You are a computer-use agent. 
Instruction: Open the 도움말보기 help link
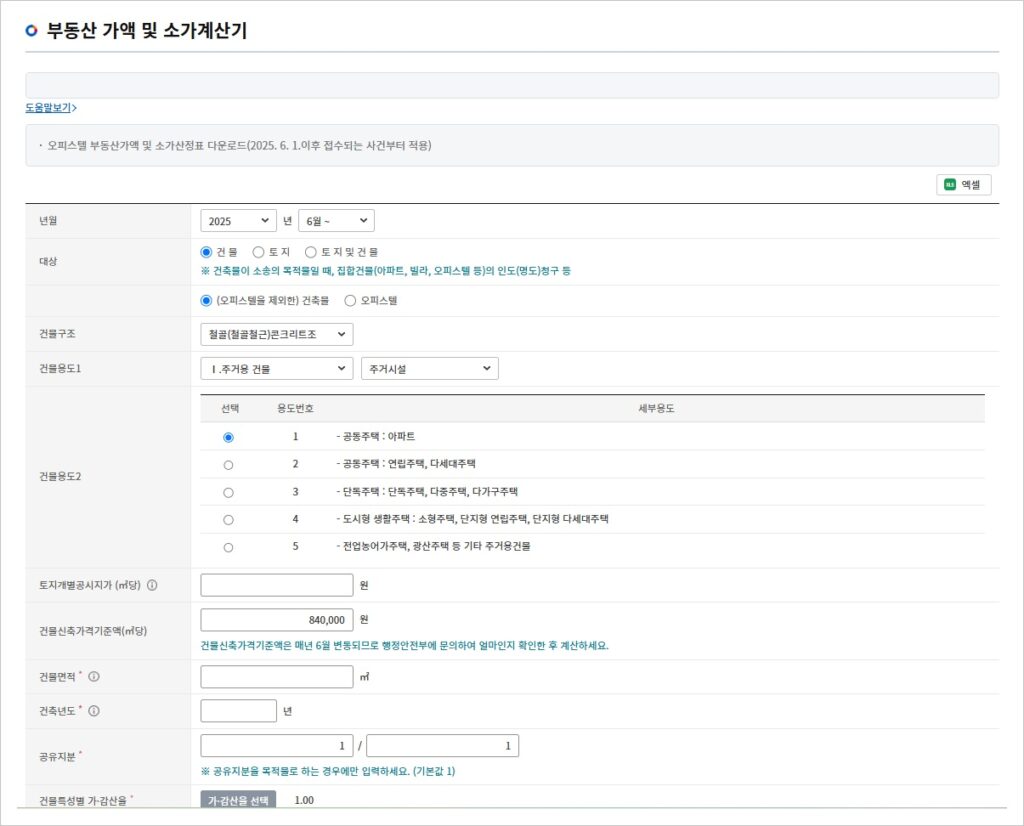50,108
